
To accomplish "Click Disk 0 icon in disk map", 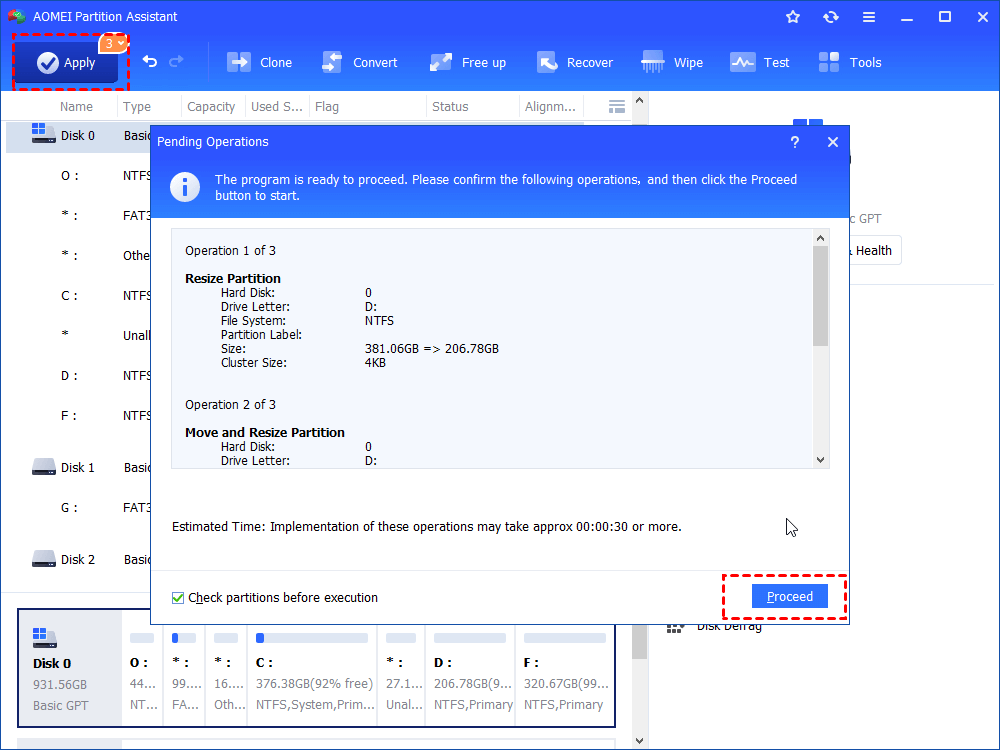I will [44, 637].
